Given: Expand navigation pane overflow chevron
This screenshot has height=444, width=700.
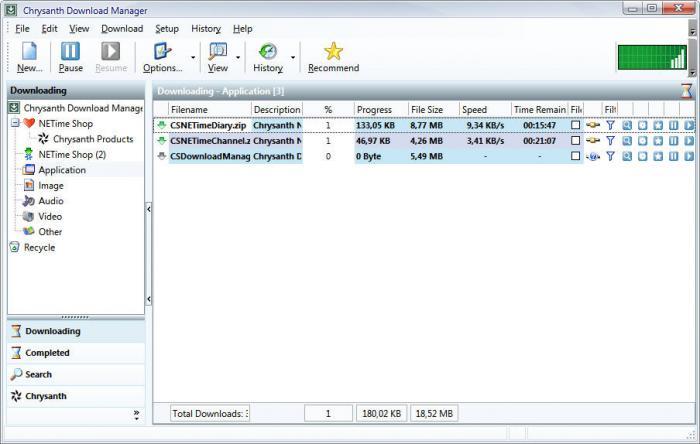Looking at the screenshot, I should (136, 415).
